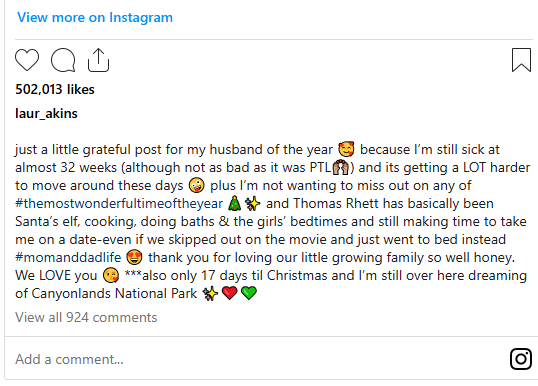The height and width of the screenshot is (386, 538).
Task: View the 502,013 likes count
Action: [x=55, y=90]
